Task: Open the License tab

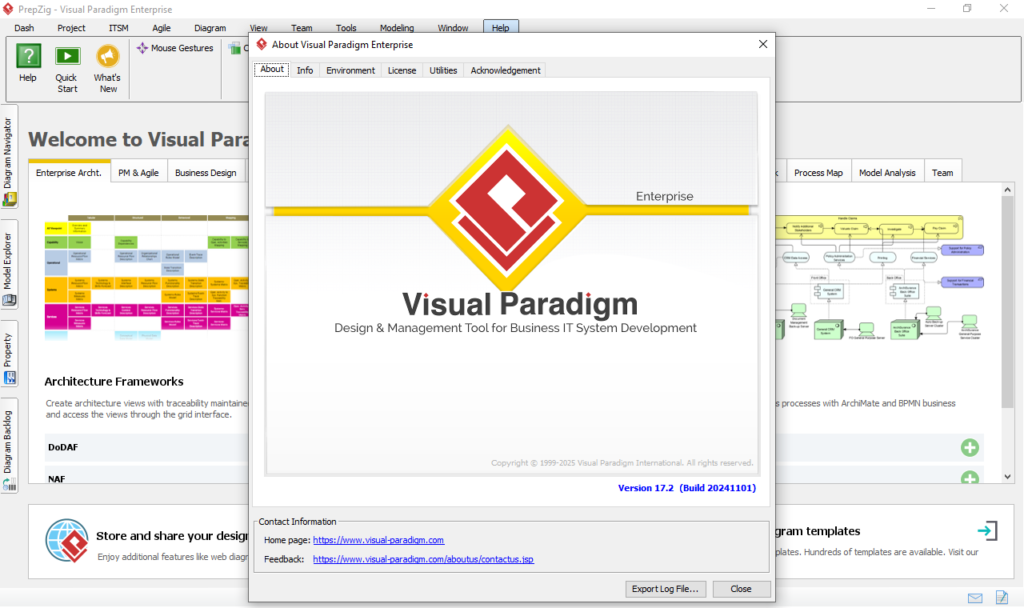Action: [402, 70]
